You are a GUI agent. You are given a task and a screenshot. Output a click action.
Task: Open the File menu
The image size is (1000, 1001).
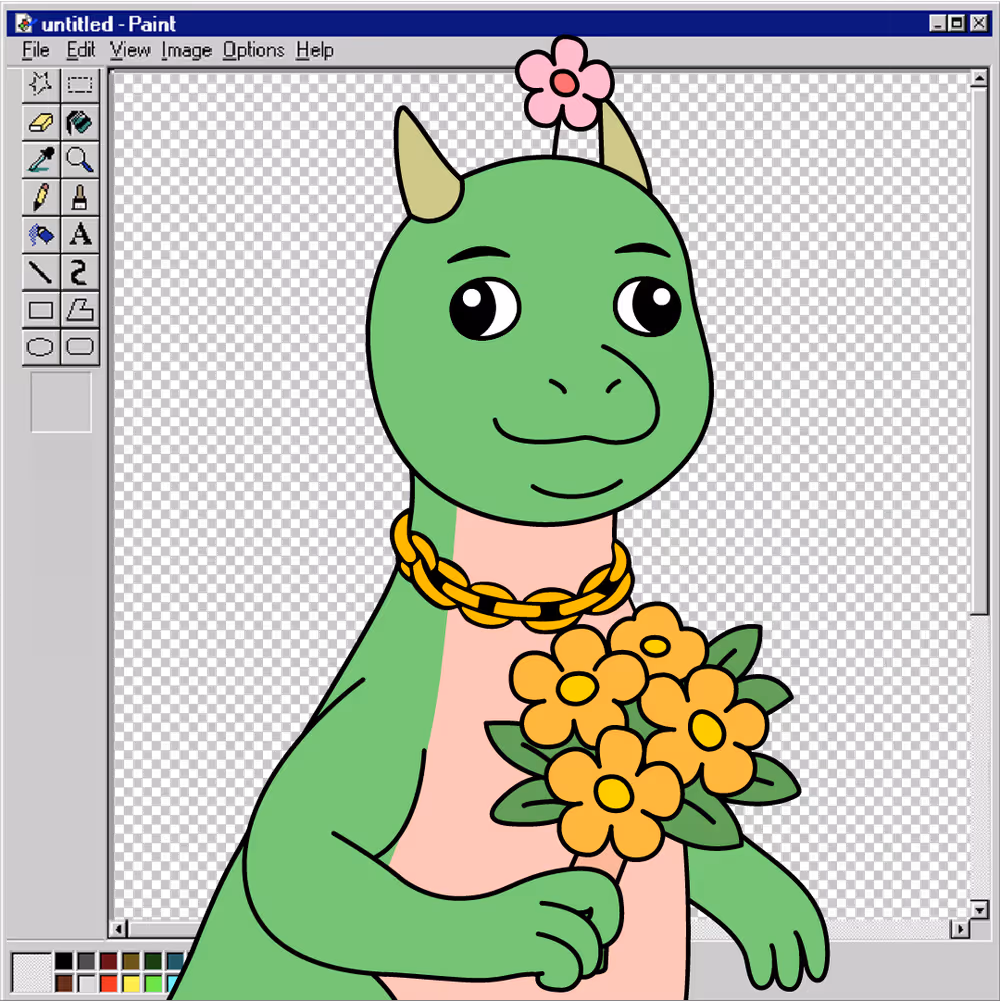point(35,50)
